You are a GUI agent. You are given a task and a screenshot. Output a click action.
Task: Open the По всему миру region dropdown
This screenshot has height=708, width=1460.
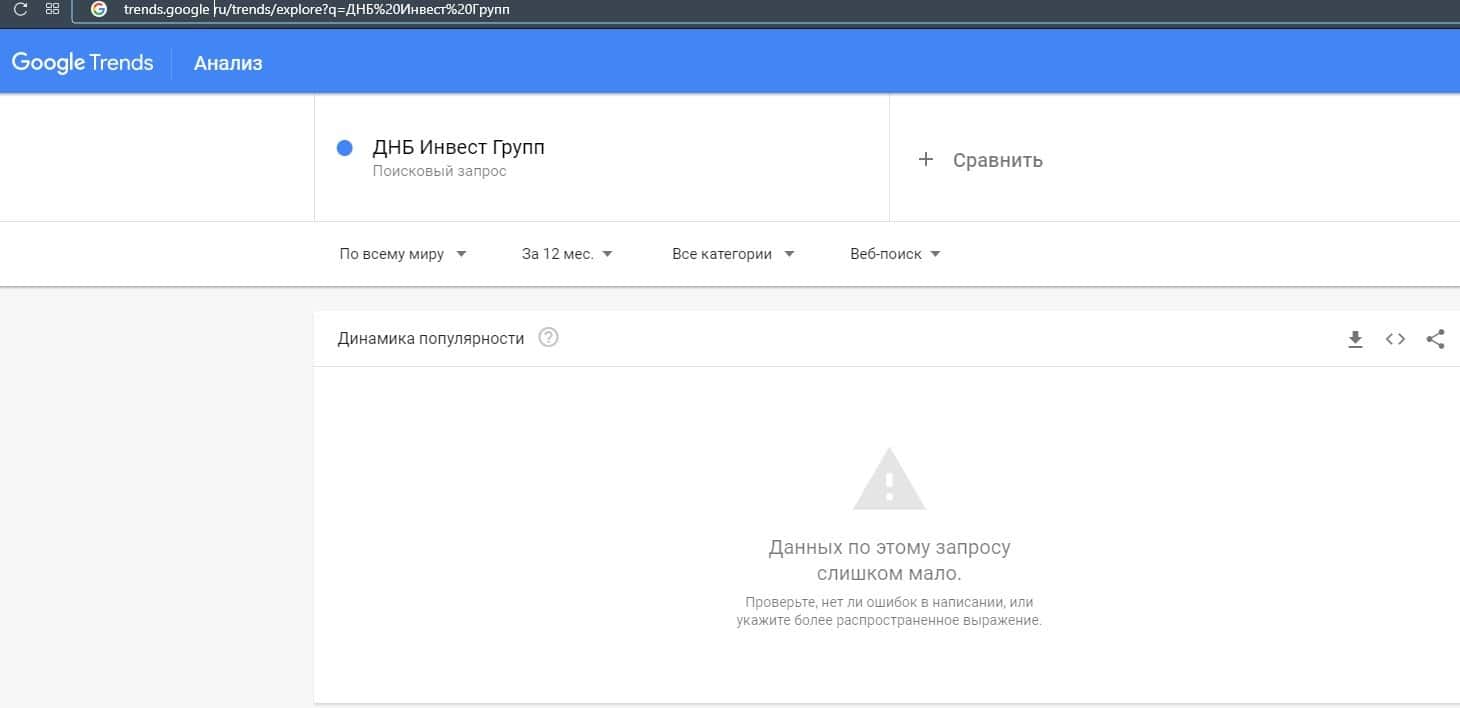pyautogui.click(x=403, y=254)
